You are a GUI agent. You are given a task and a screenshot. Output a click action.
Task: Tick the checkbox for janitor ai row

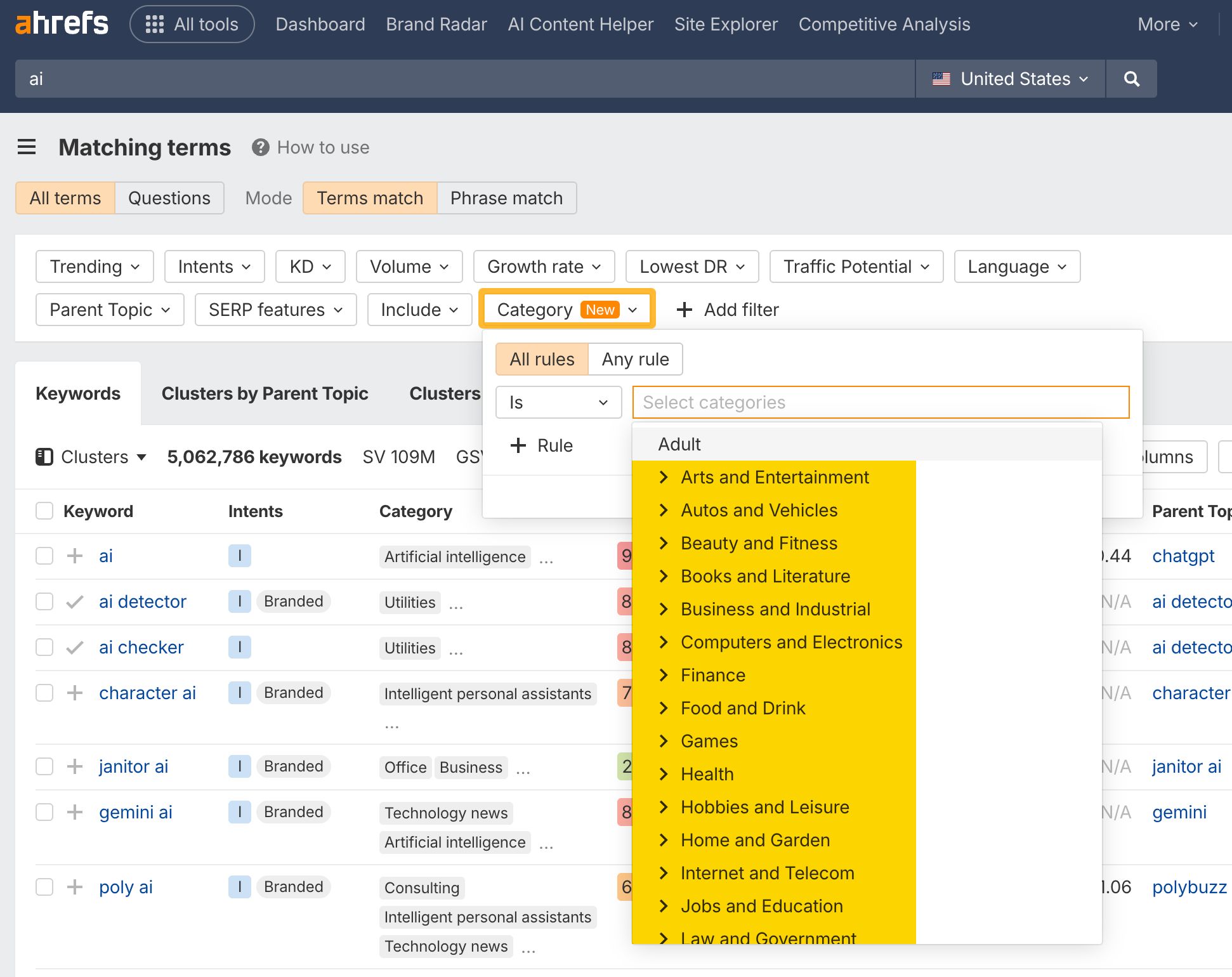(44, 766)
